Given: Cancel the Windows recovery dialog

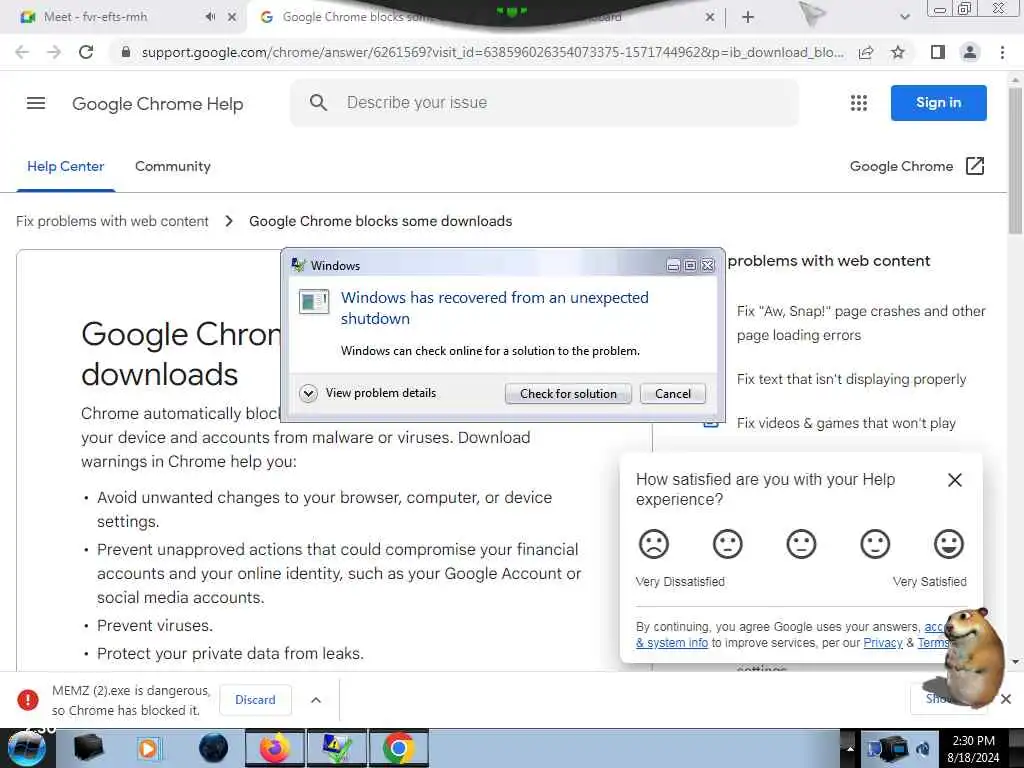Looking at the screenshot, I should [673, 394].
